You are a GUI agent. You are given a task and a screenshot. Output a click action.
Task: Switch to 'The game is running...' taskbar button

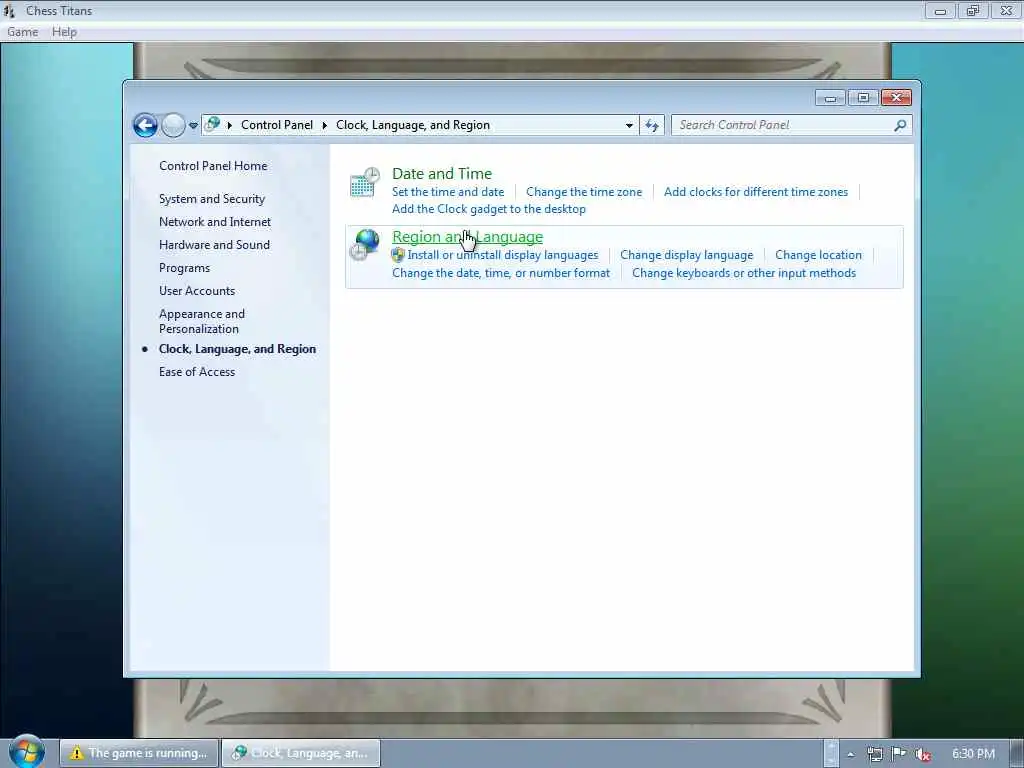point(138,753)
